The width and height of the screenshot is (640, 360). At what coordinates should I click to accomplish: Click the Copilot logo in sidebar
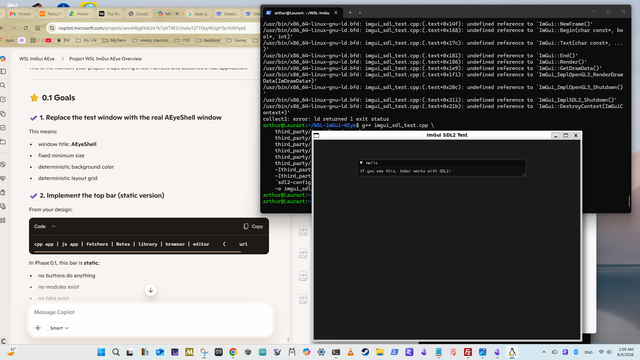(x=3, y=58)
